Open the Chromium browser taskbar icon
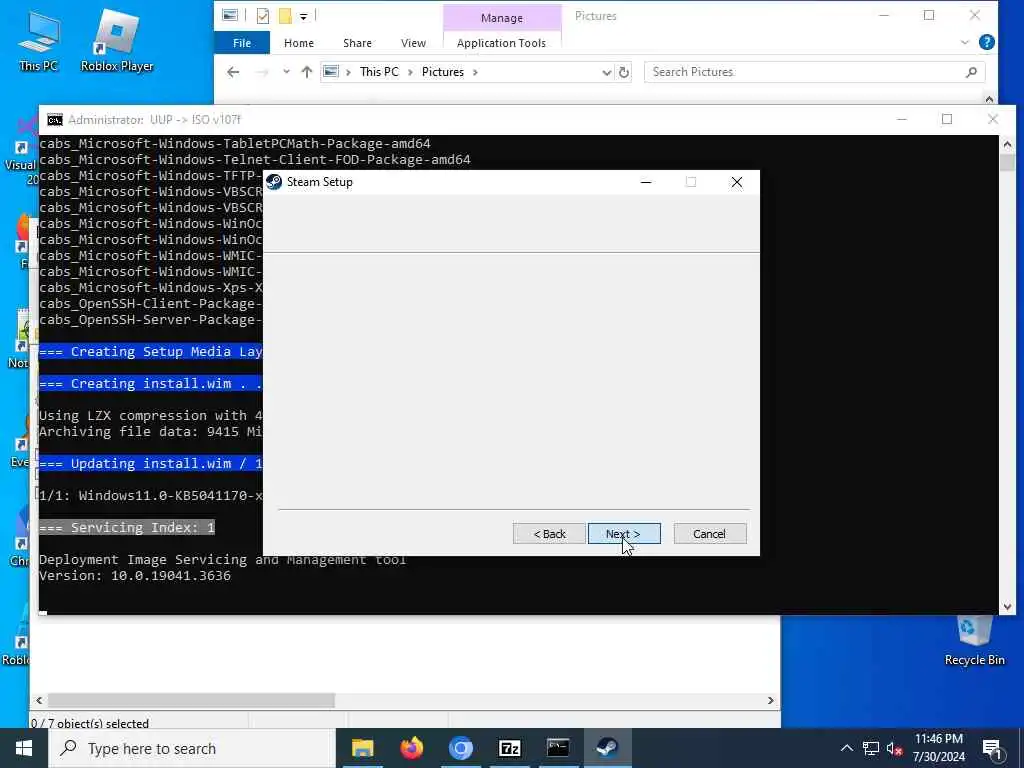The image size is (1024, 768). [x=460, y=748]
